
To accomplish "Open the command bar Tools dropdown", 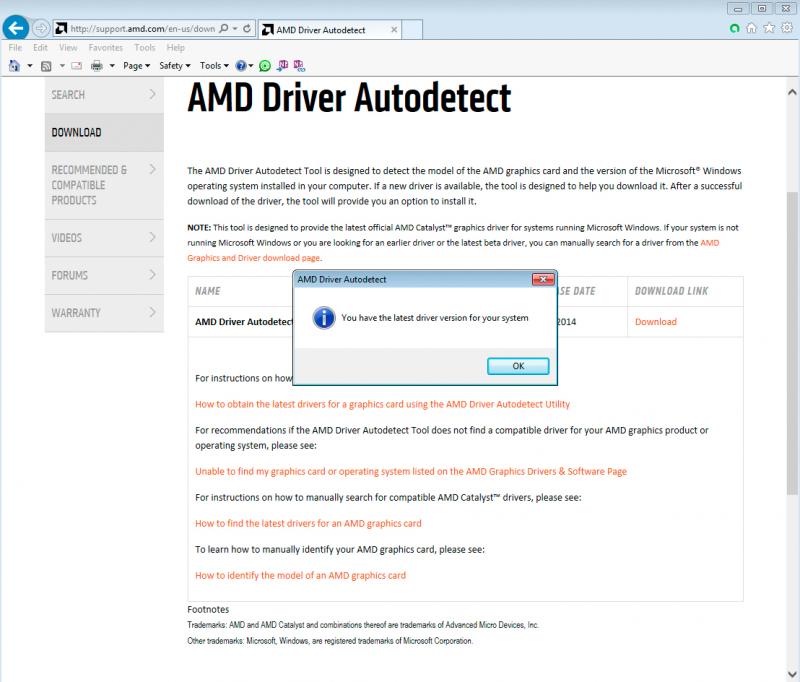I will (x=214, y=66).
